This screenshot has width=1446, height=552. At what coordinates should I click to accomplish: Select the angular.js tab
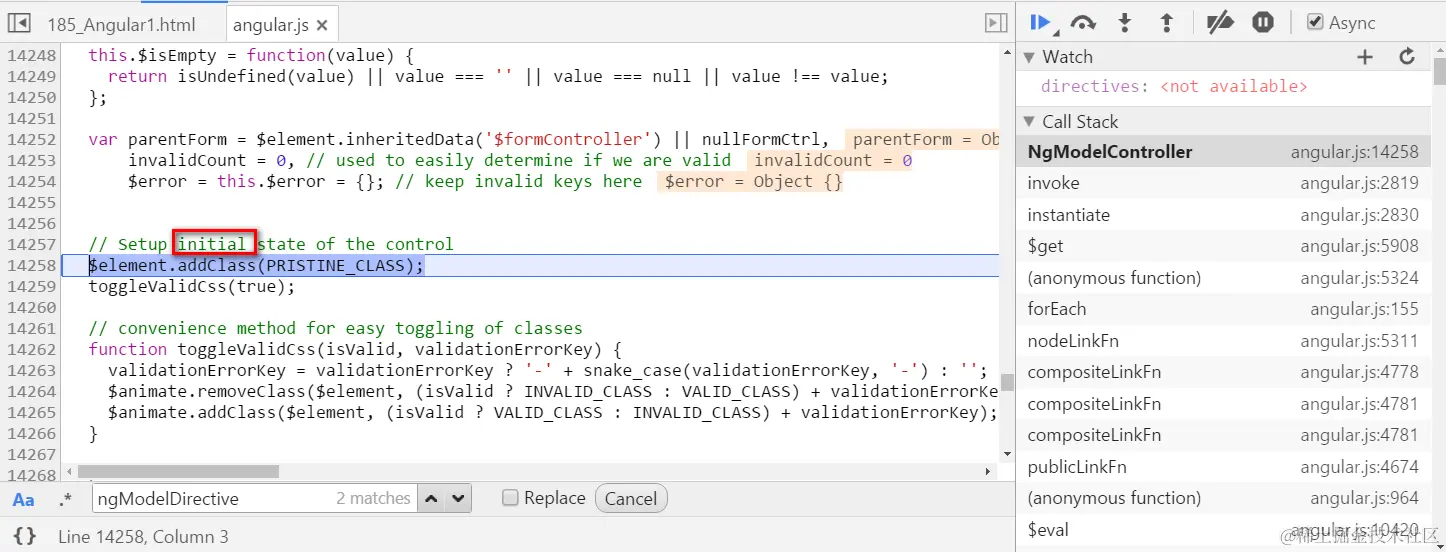(271, 24)
